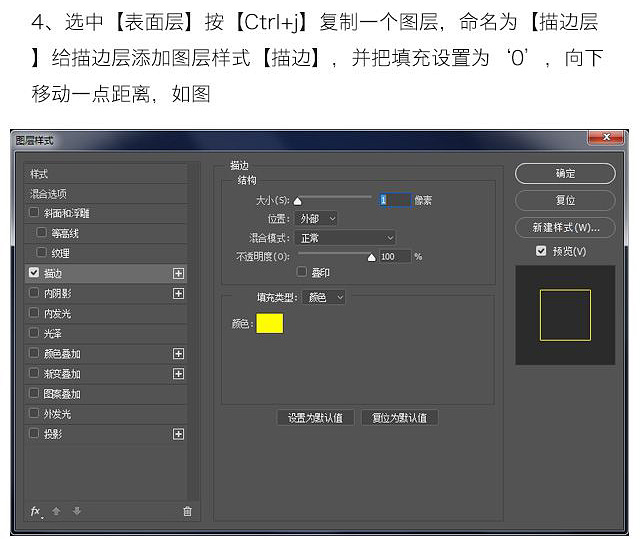The image size is (640, 539).
Task: Move effect down arrow icon
Action: [77, 511]
